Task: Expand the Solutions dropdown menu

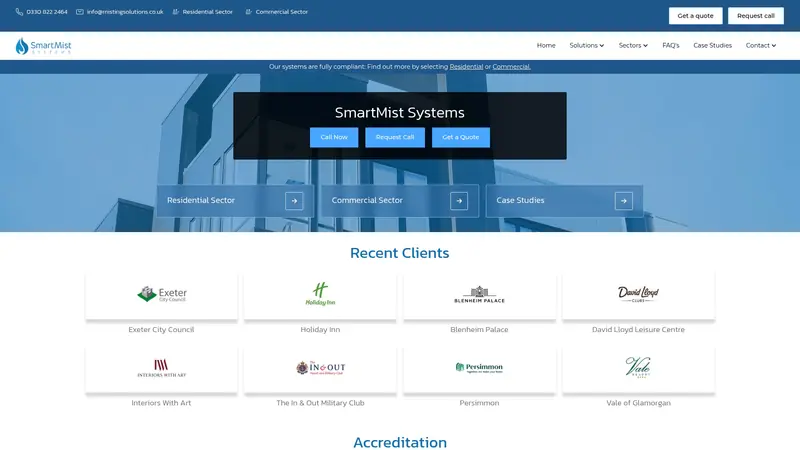Action: tap(587, 45)
